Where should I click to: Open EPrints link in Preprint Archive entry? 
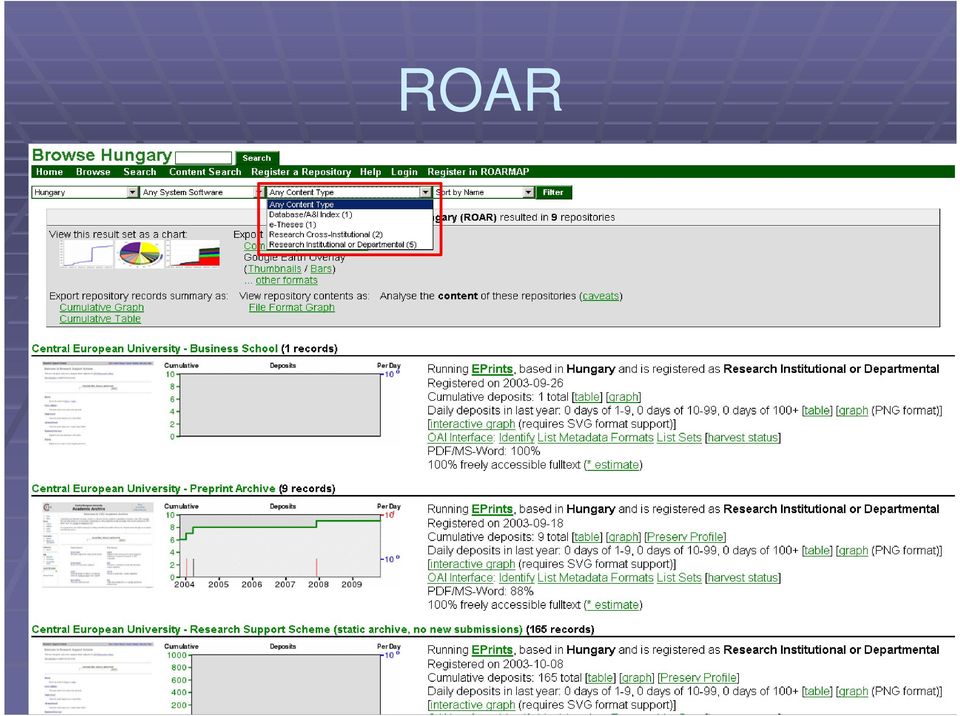coord(492,510)
